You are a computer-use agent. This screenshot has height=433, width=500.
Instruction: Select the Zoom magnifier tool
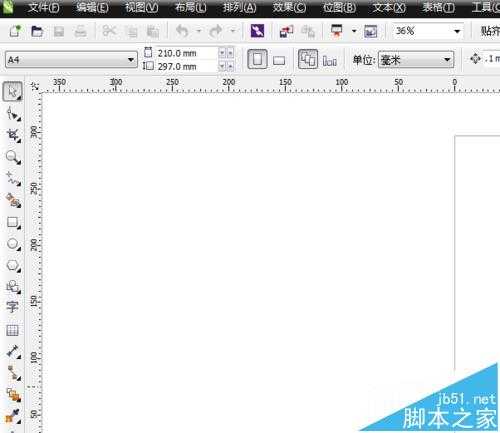13,157
